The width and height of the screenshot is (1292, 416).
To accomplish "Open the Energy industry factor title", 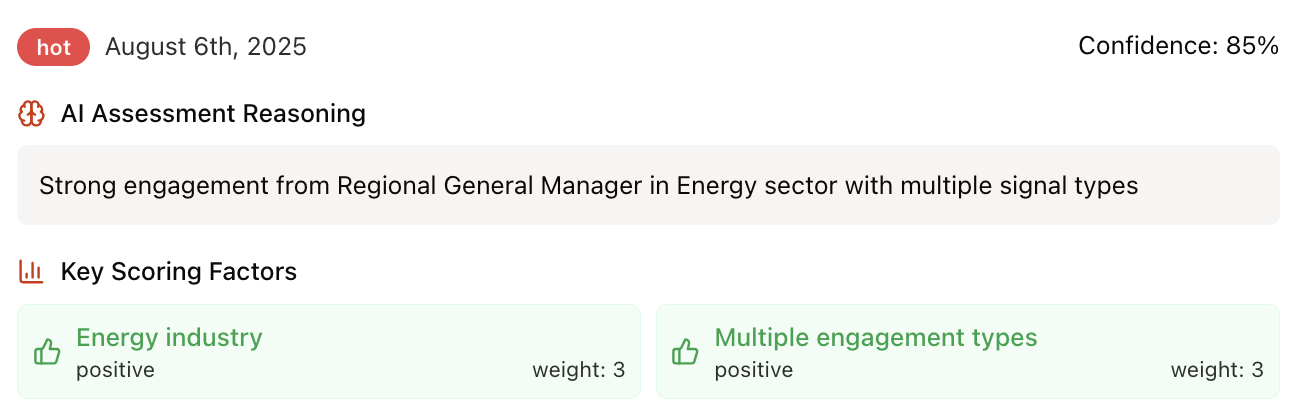I will [169, 338].
